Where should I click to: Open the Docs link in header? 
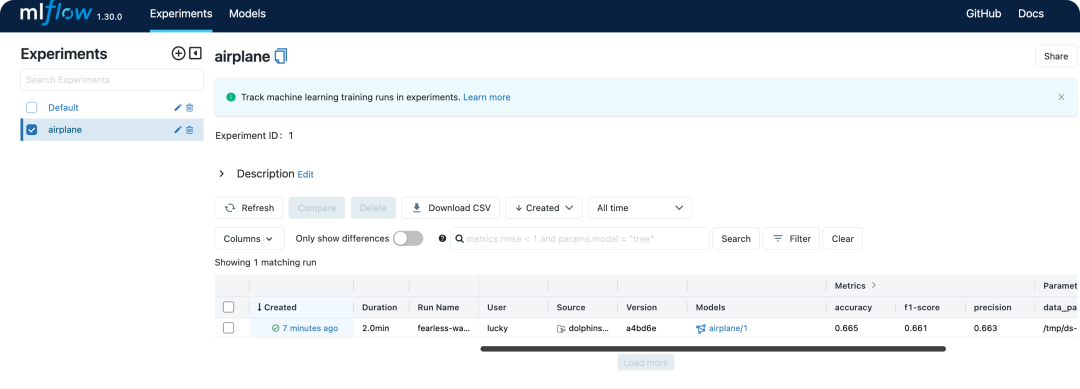[1031, 14]
